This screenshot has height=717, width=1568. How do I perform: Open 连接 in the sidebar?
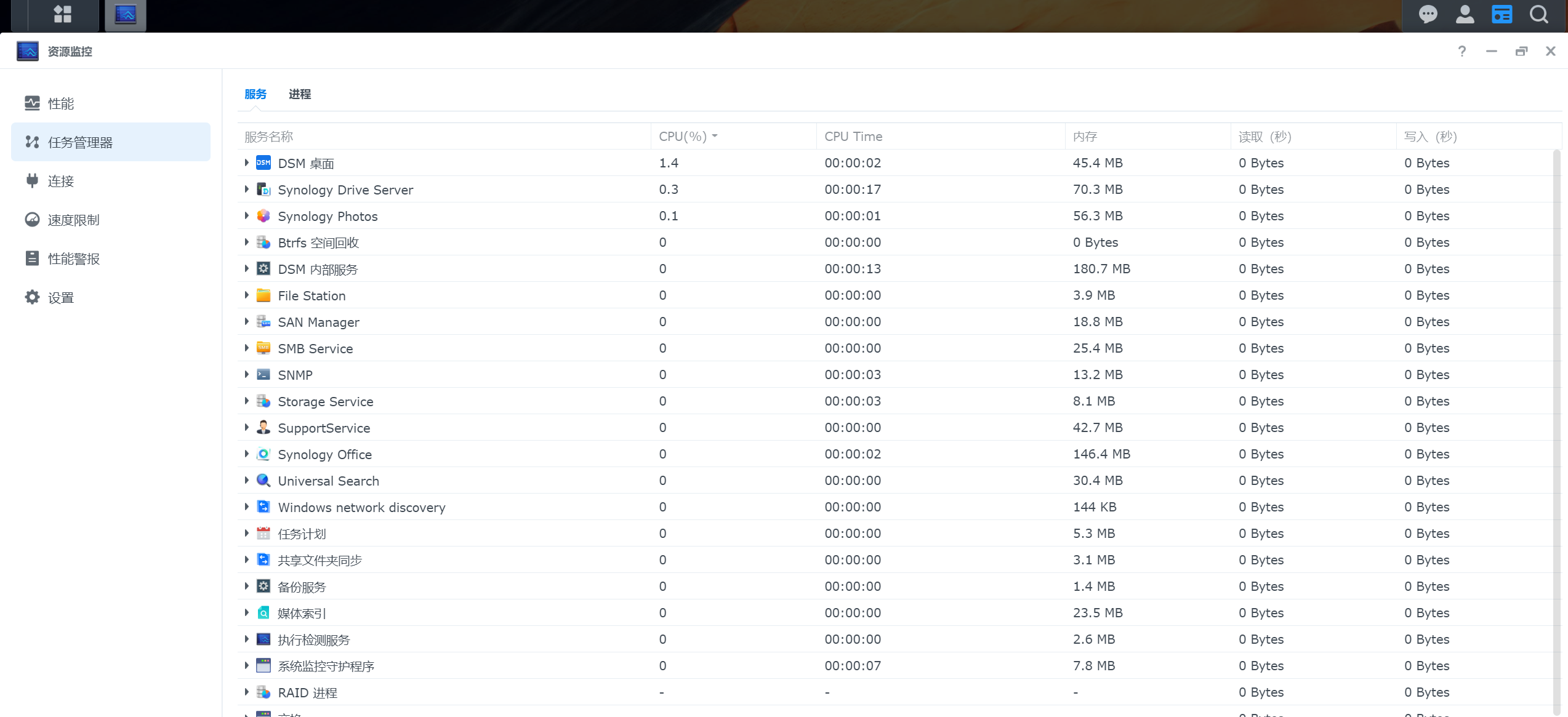coord(111,181)
